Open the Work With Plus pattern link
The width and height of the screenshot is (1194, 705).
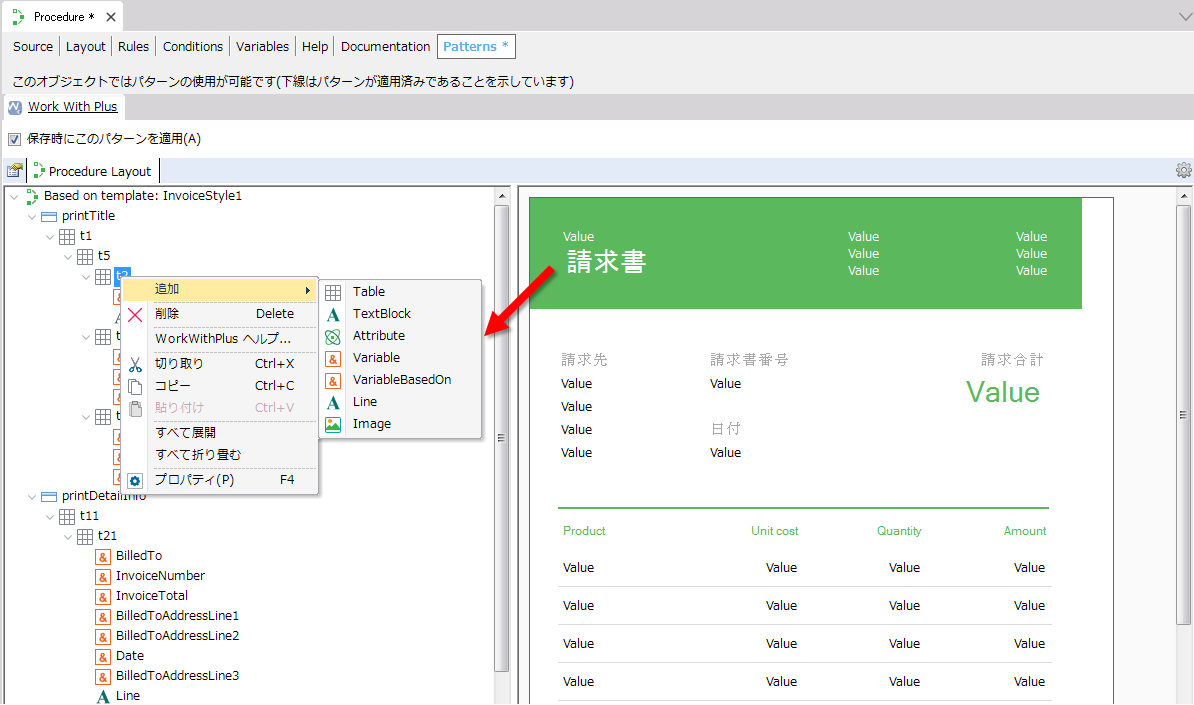[x=72, y=107]
